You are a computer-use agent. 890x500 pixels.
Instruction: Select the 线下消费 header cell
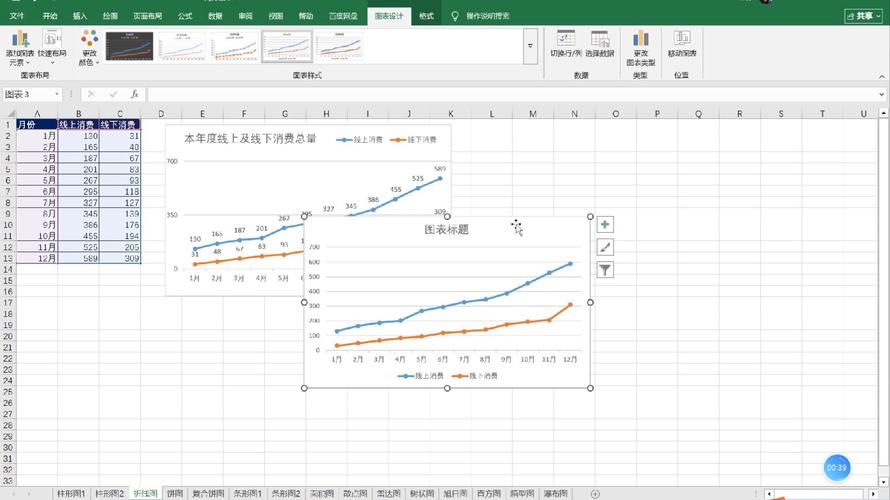click(120, 124)
